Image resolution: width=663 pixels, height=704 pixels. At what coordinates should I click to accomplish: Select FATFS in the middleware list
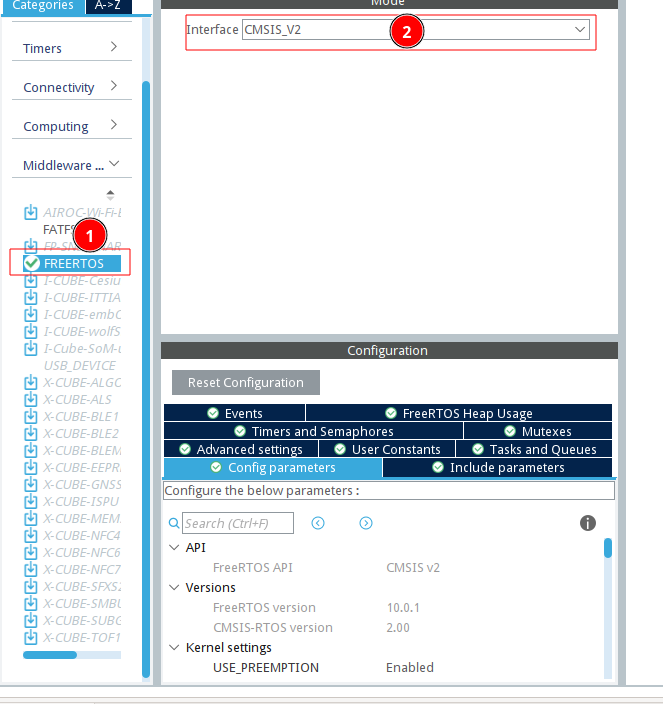tap(59, 229)
